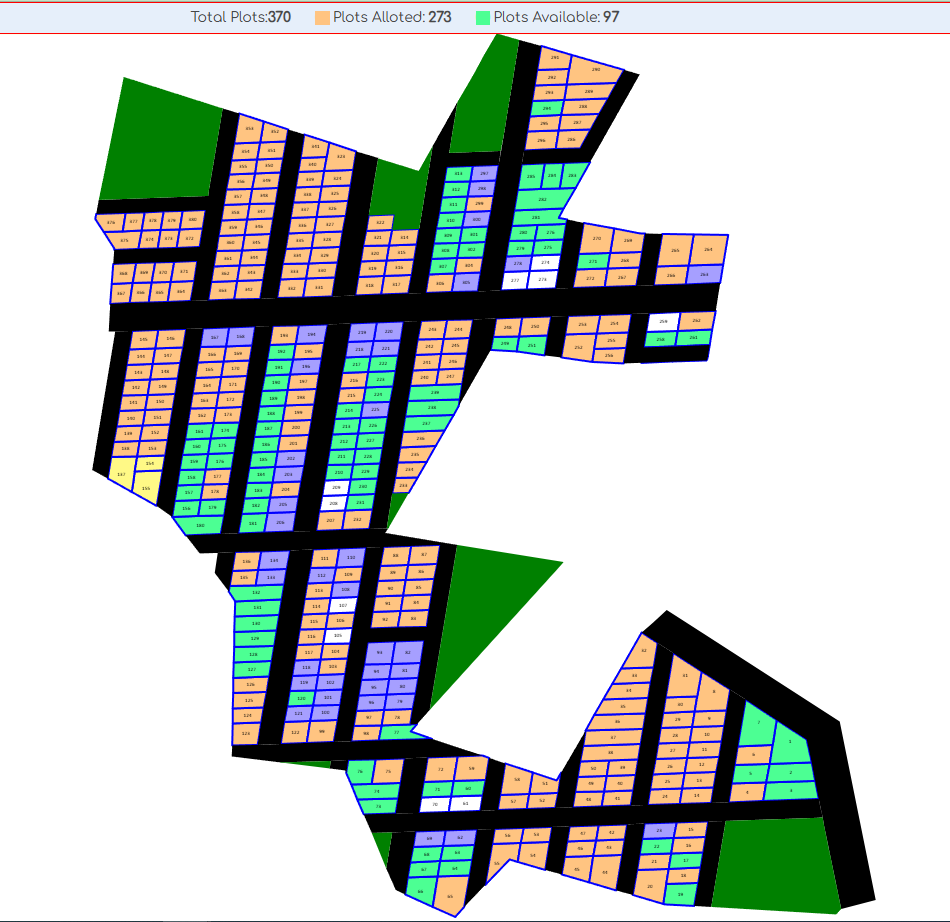Select green plot 1
Screen dimensions: 950x922
pyautogui.click(x=790, y=741)
